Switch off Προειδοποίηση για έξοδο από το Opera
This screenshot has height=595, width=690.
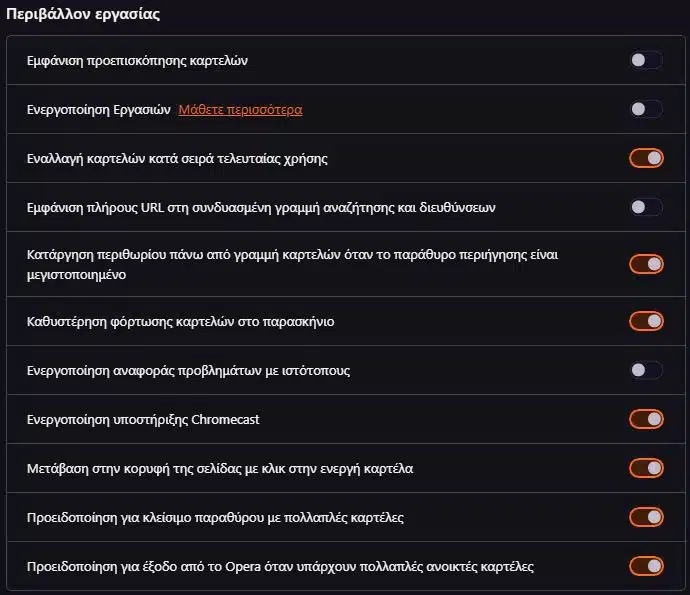pyautogui.click(x=646, y=566)
